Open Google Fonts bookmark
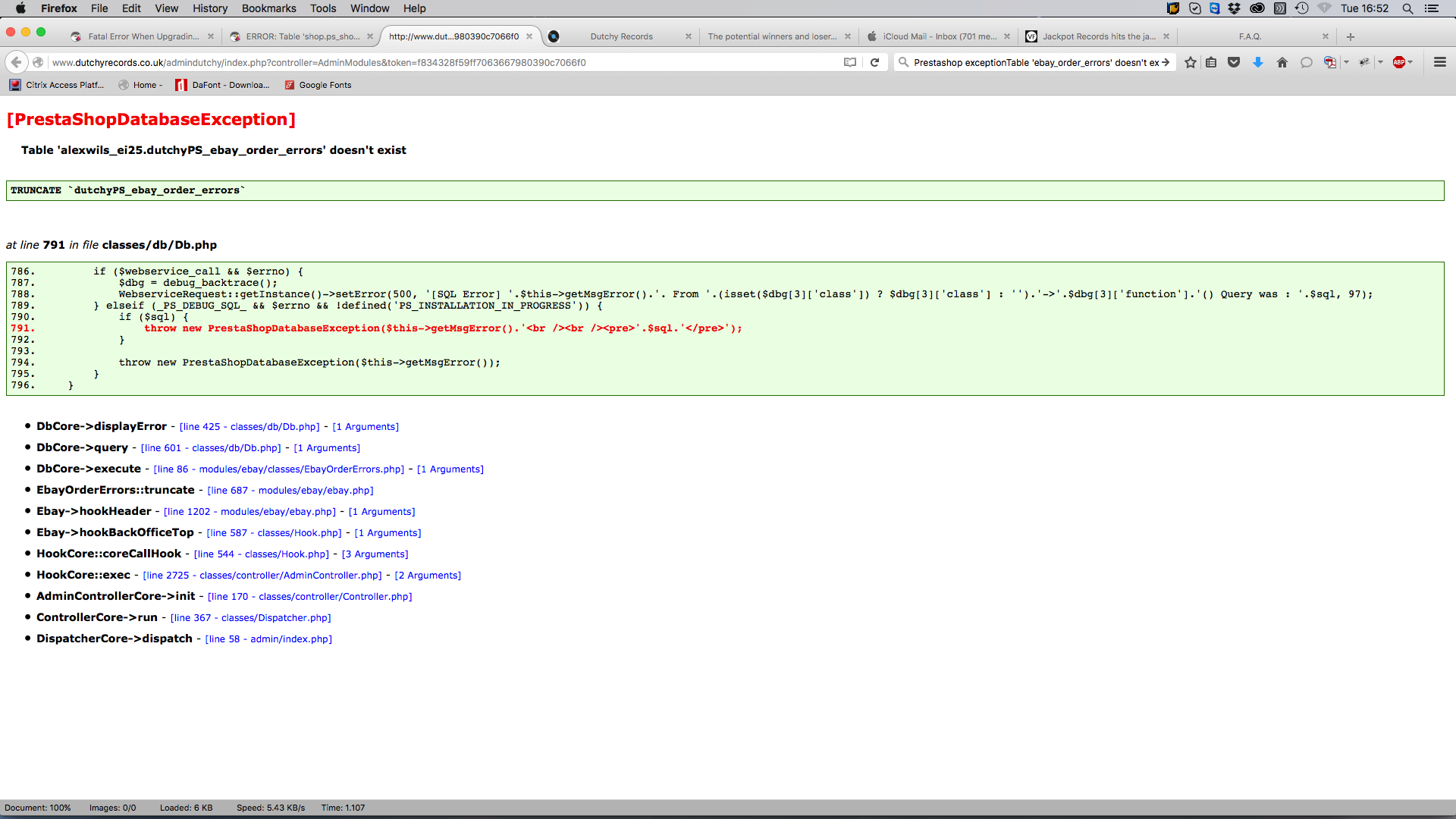The image size is (1456, 819). click(x=318, y=85)
